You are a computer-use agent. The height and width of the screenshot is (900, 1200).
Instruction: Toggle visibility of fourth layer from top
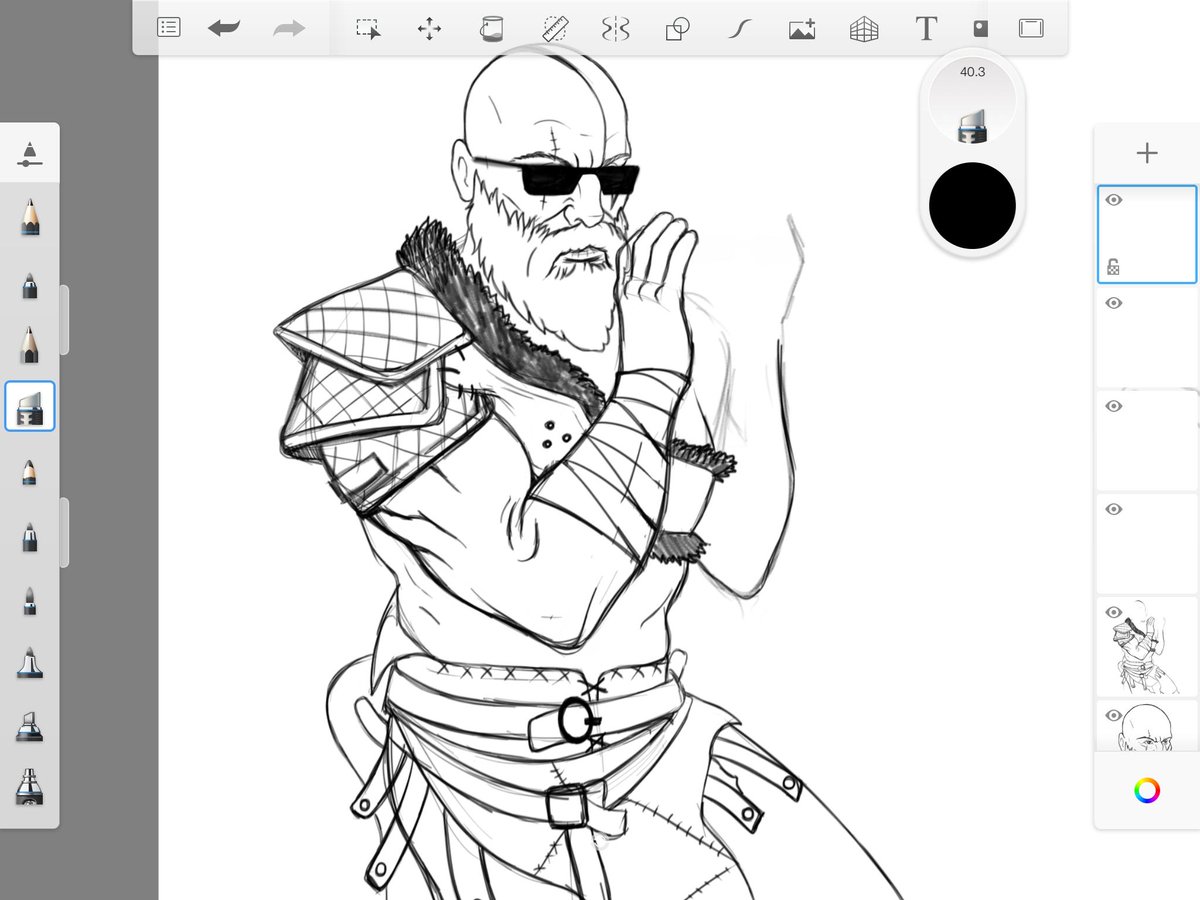click(x=1114, y=509)
